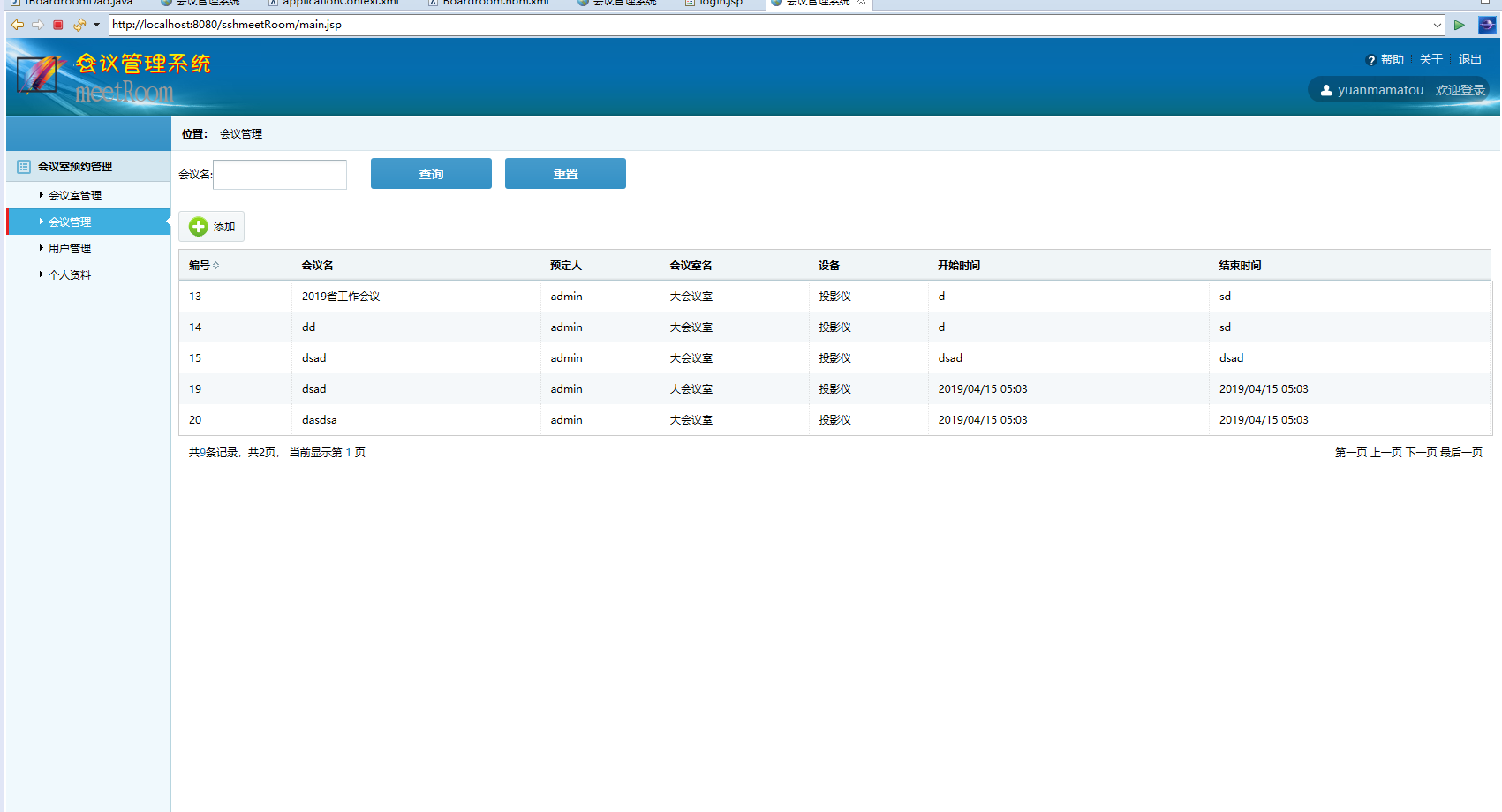Click the row number 15 cell

235,357
